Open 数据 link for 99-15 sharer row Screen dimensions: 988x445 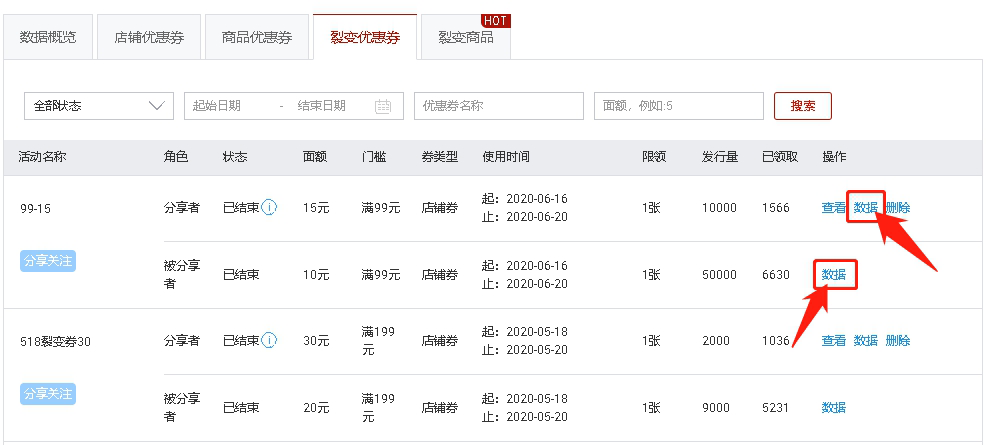(865, 208)
